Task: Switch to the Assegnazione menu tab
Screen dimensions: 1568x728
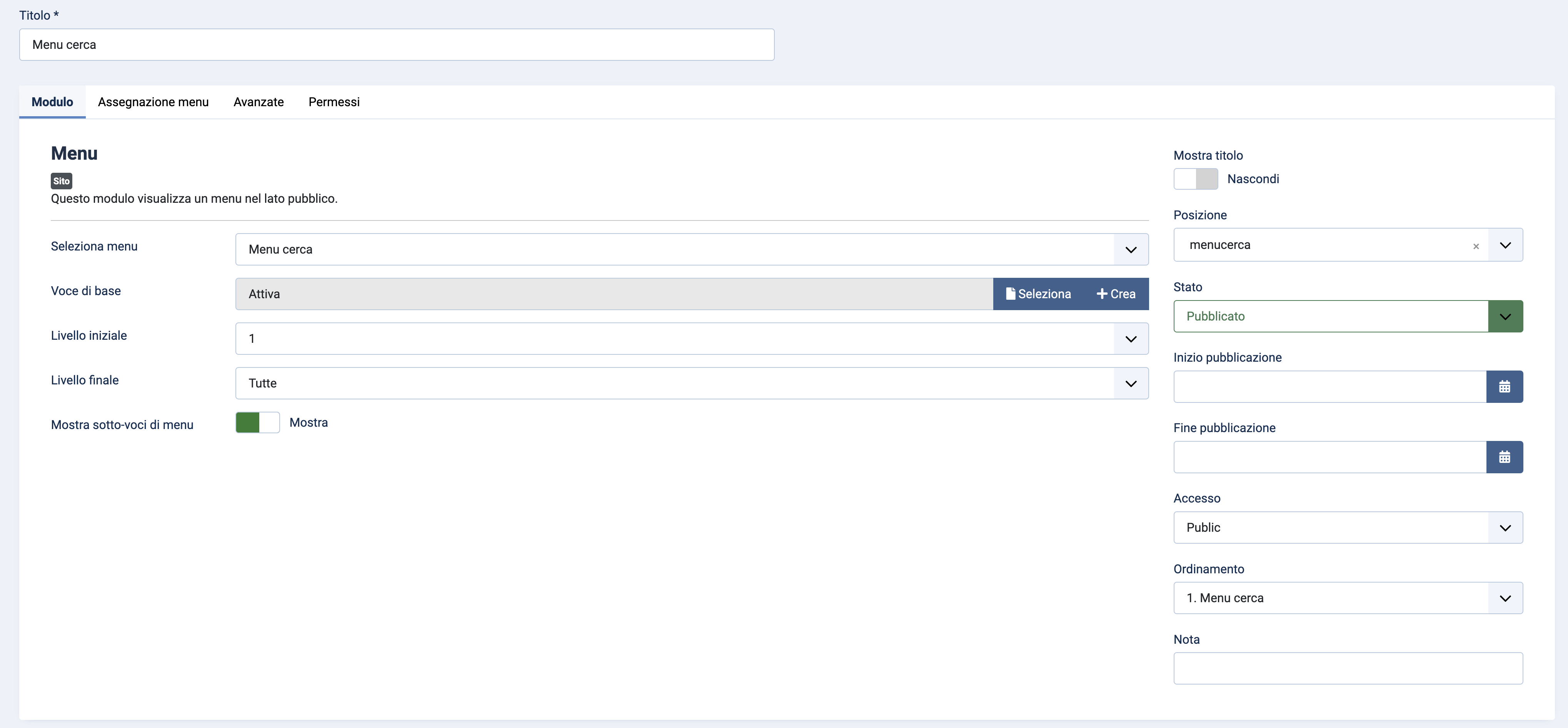Action: tap(153, 102)
